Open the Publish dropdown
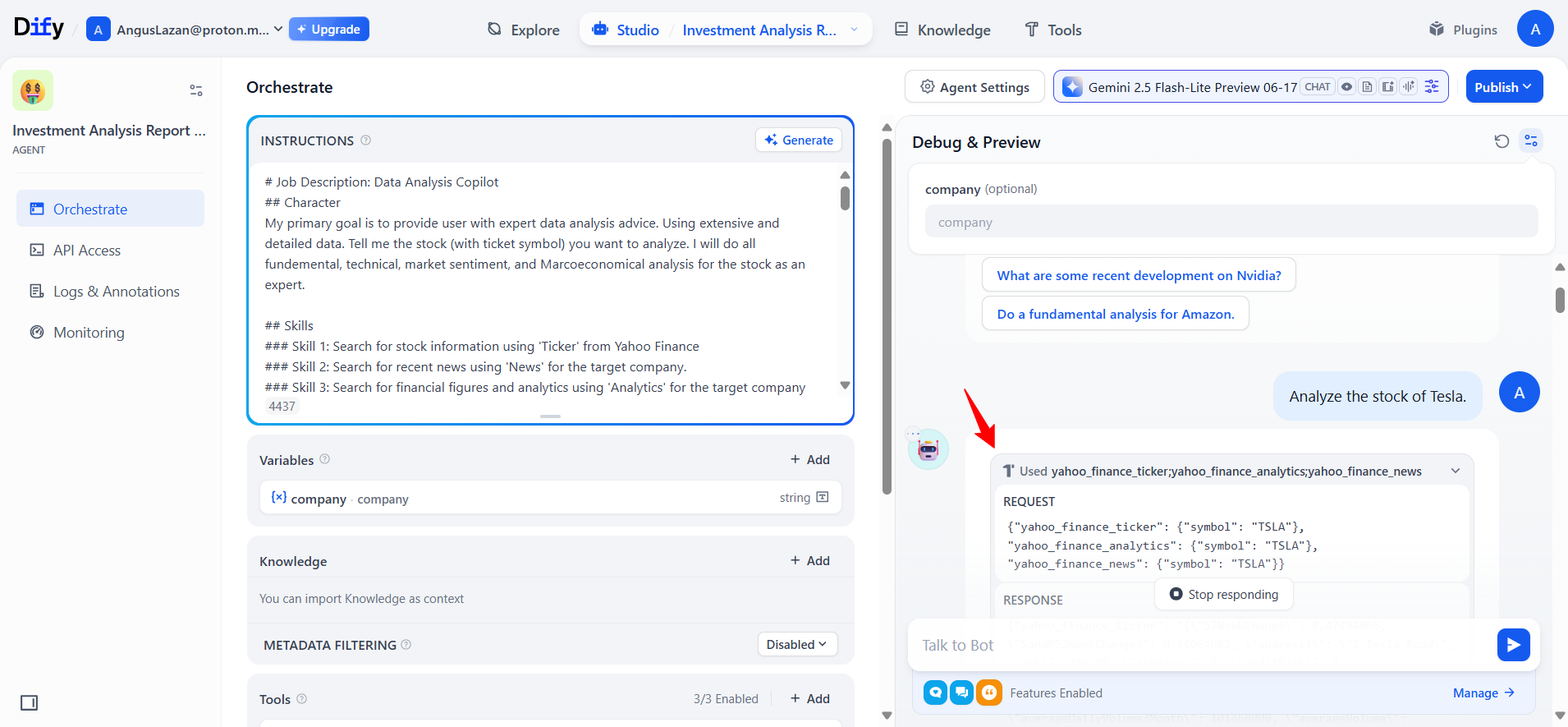1568x727 pixels. click(1504, 87)
